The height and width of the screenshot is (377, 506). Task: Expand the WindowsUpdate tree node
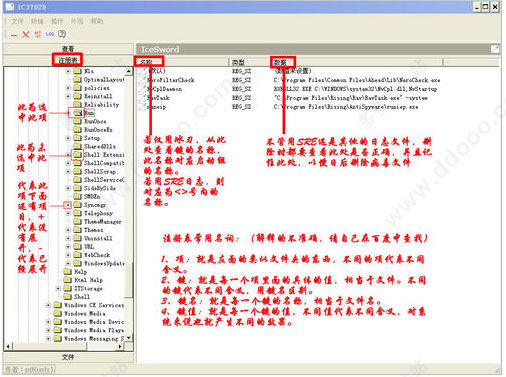(x=68, y=263)
